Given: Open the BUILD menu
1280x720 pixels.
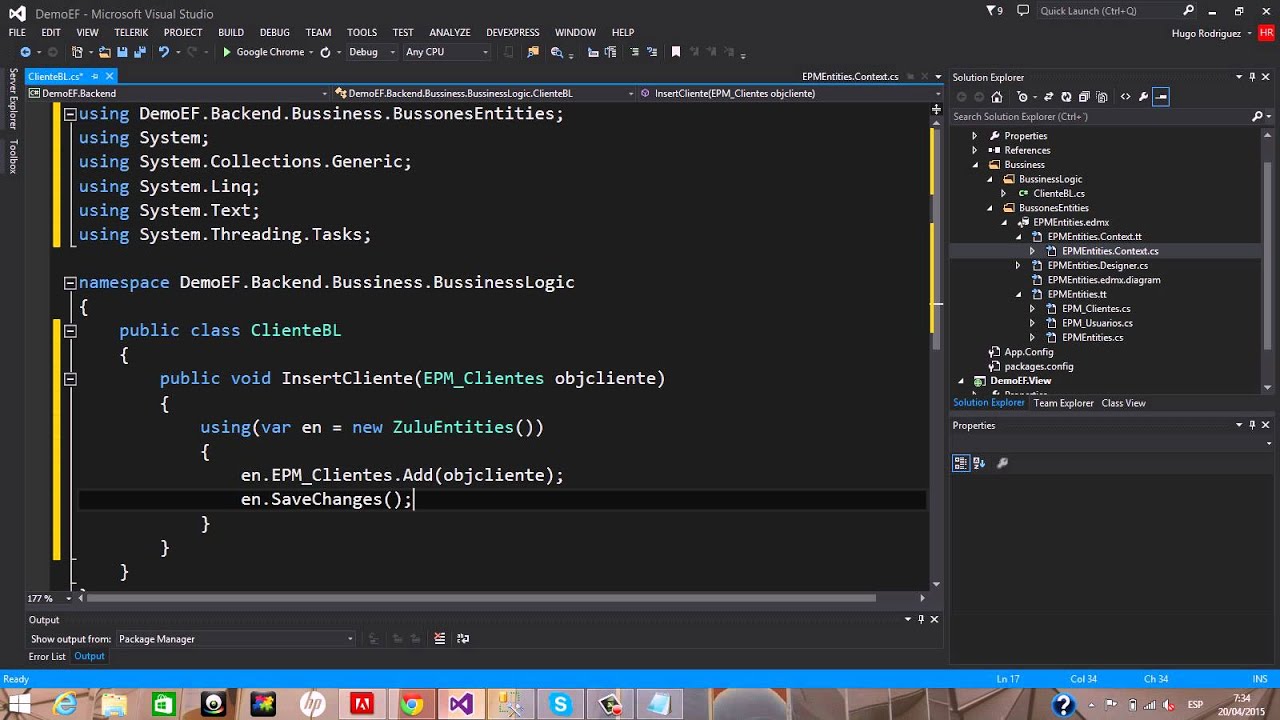Looking at the screenshot, I should pos(231,32).
